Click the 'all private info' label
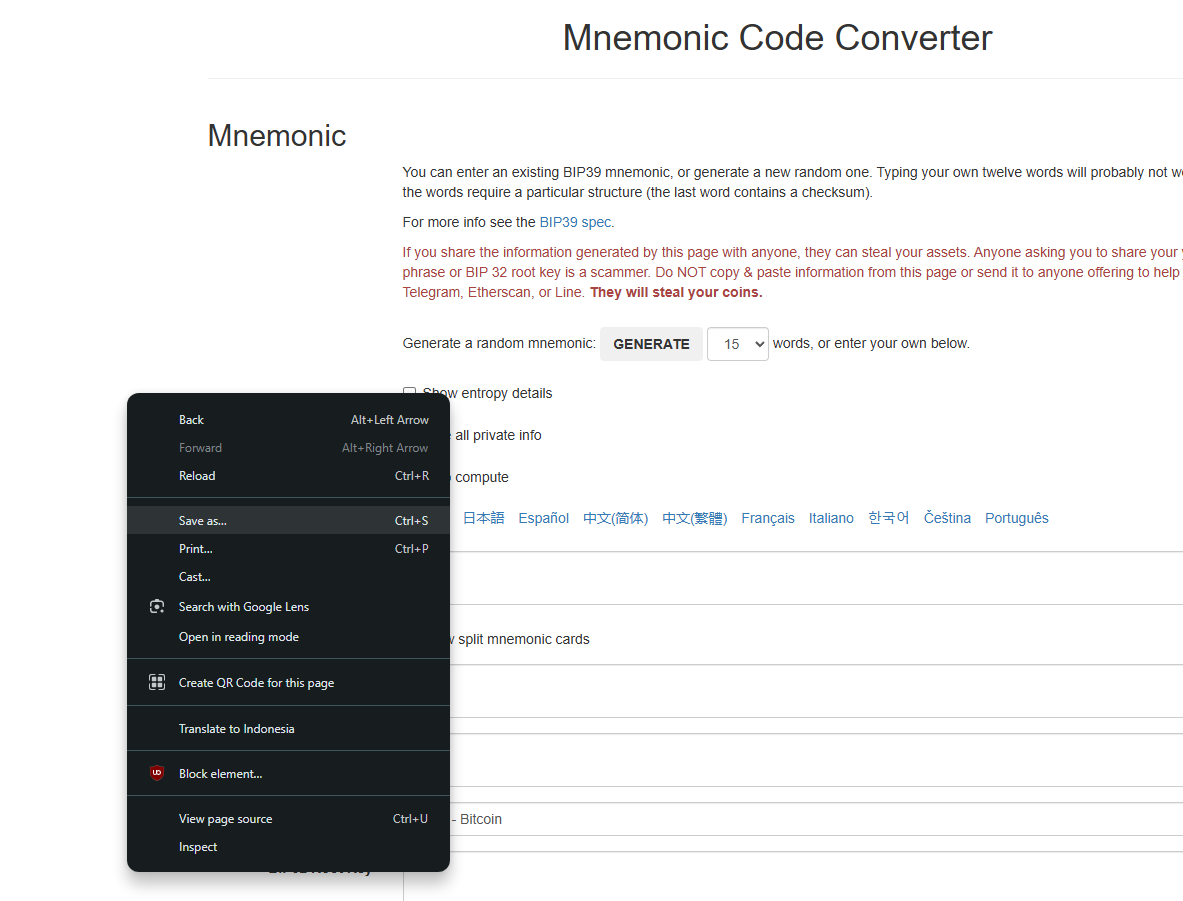Viewport: 1183px width, 901px height. (498, 435)
